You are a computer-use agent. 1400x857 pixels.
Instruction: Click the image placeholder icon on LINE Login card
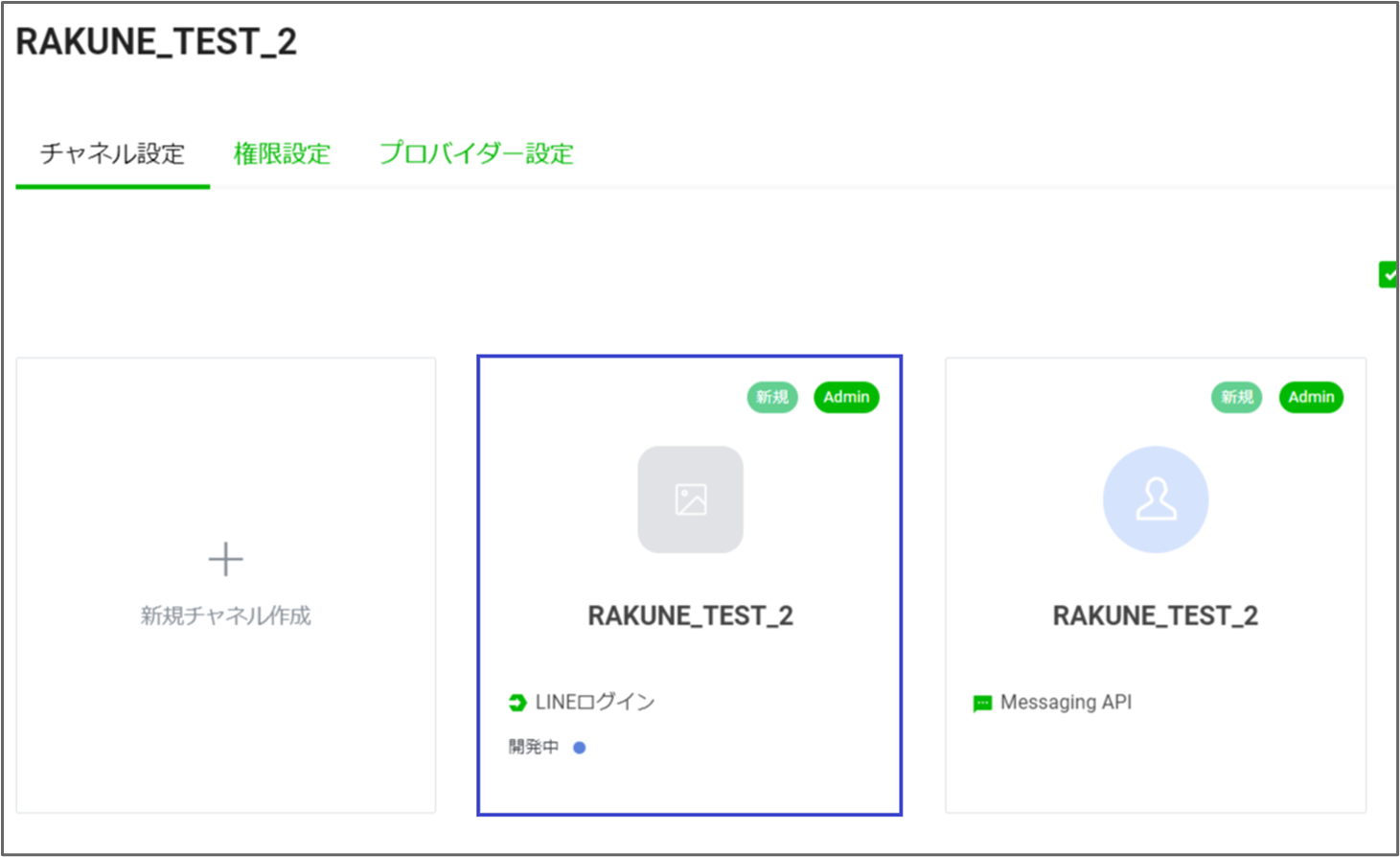(691, 499)
